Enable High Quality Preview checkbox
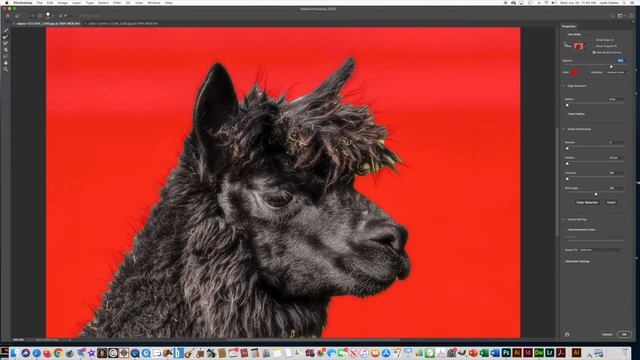640x360 pixels. 594,53
